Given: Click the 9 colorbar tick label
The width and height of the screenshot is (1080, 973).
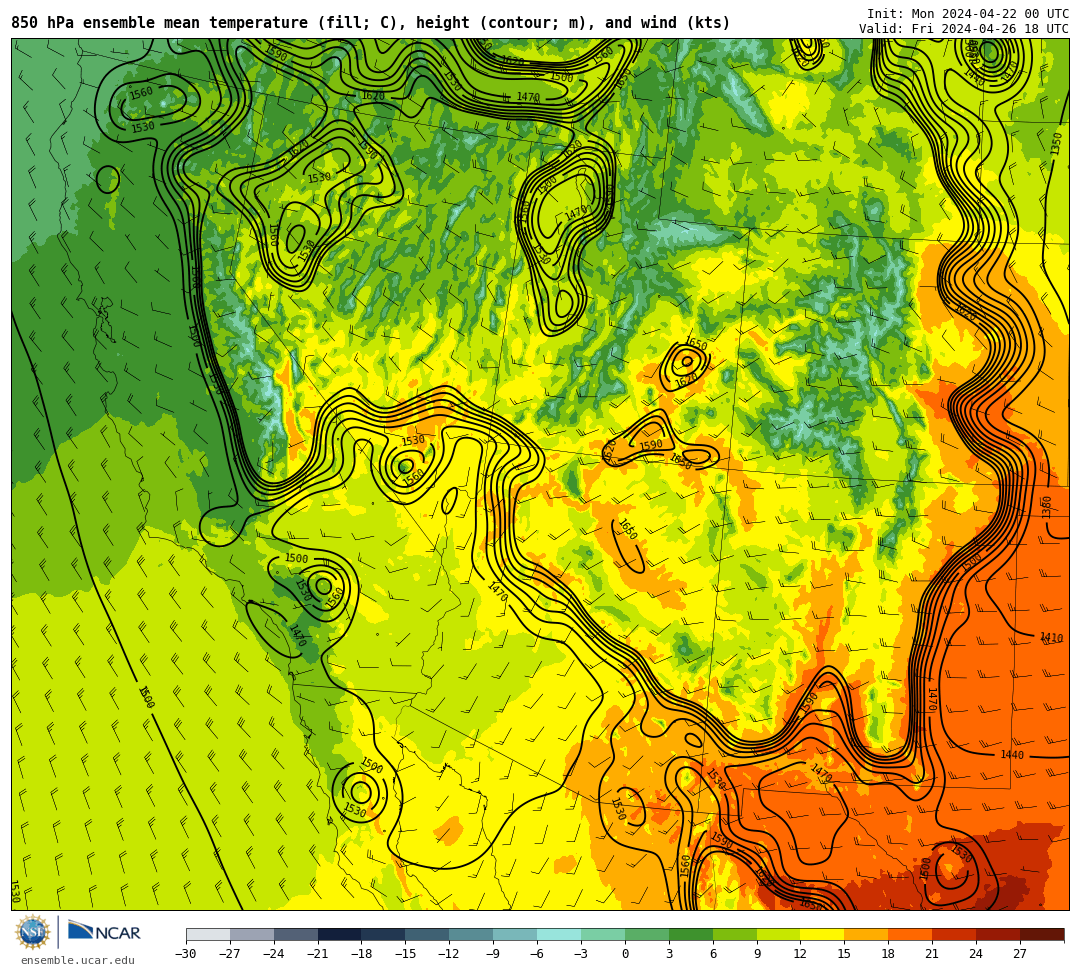Looking at the screenshot, I should coord(757,954).
